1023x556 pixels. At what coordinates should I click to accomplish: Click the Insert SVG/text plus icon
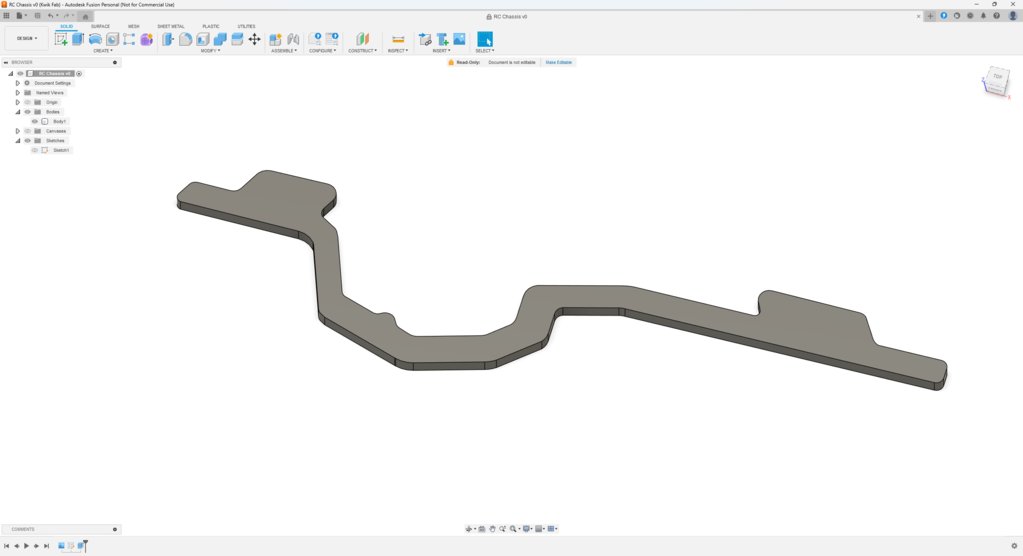tap(442, 39)
